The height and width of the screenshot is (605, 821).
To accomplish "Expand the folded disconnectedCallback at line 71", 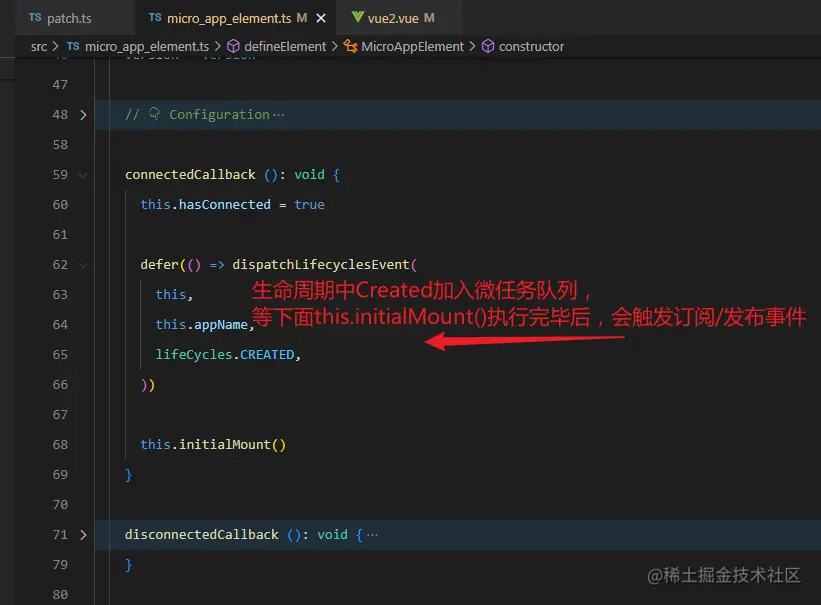I will pyautogui.click(x=83, y=535).
